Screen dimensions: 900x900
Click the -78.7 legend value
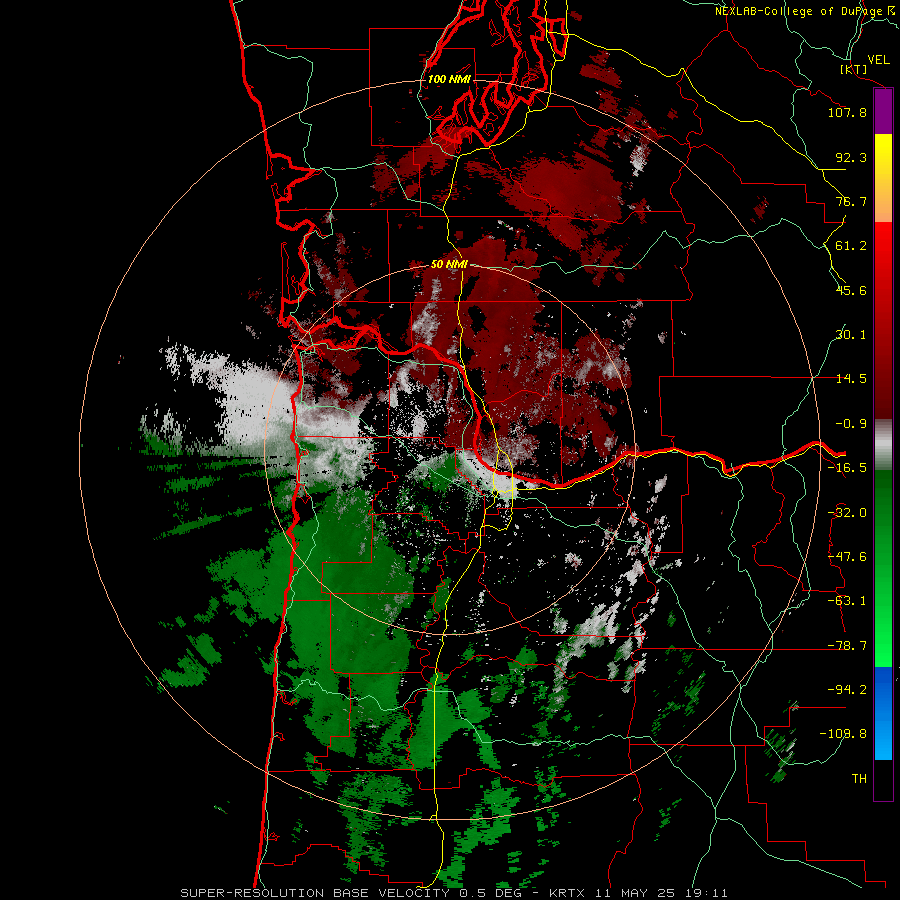point(847,646)
